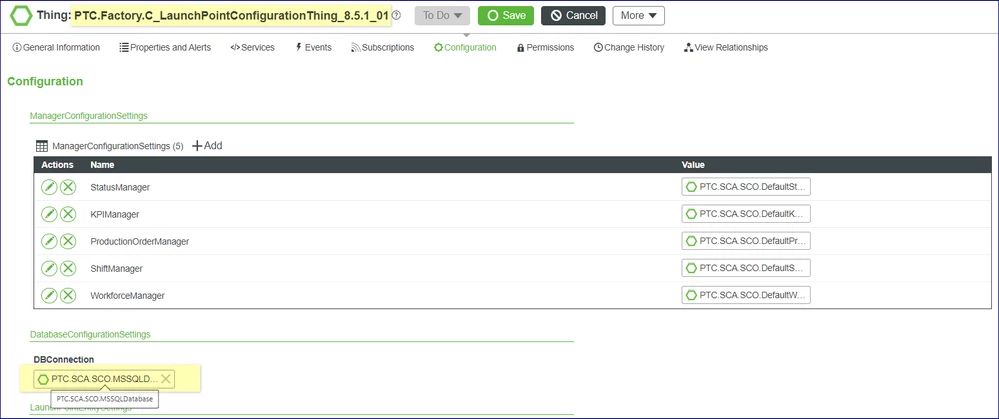Click the Name column header

[x=103, y=165]
